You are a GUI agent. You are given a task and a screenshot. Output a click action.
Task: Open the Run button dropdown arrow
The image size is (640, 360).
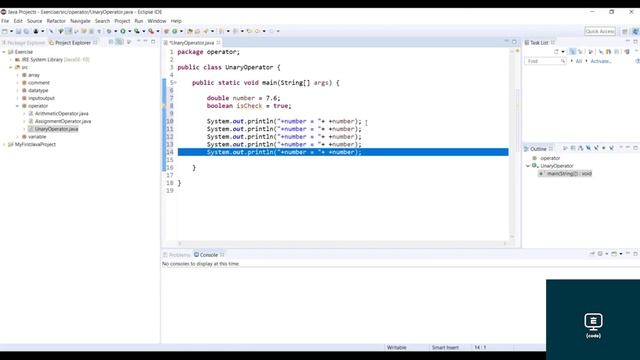(x=130, y=31)
